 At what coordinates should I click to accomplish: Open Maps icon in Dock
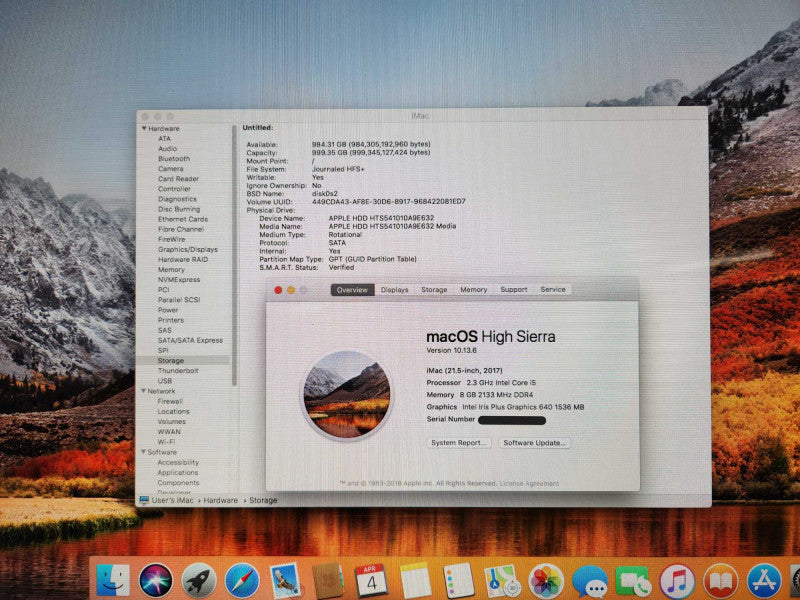click(x=502, y=580)
